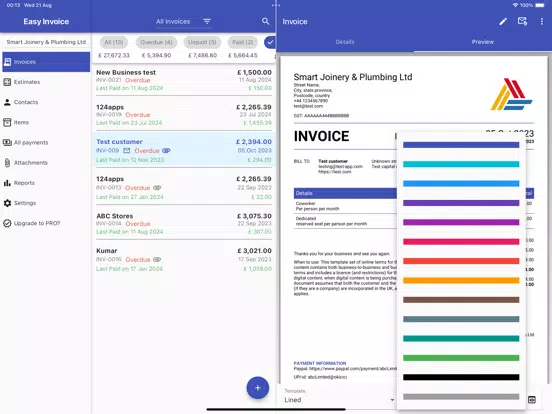The width and height of the screenshot is (552, 414).
Task: Open the Smart Joinery & Plumbing Ltd business selector
Action: point(46,42)
